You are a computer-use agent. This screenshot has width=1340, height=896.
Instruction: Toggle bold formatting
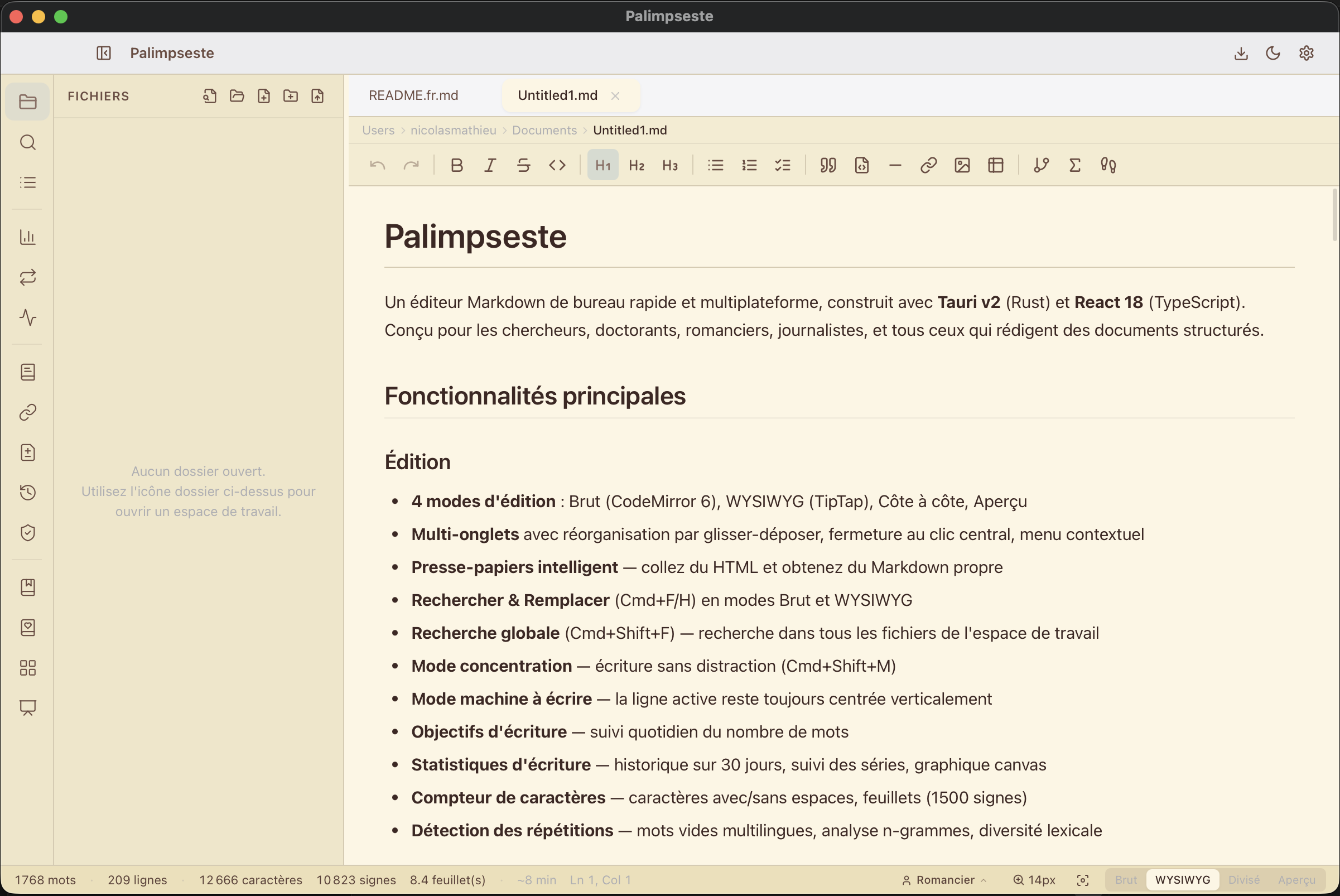(456, 165)
